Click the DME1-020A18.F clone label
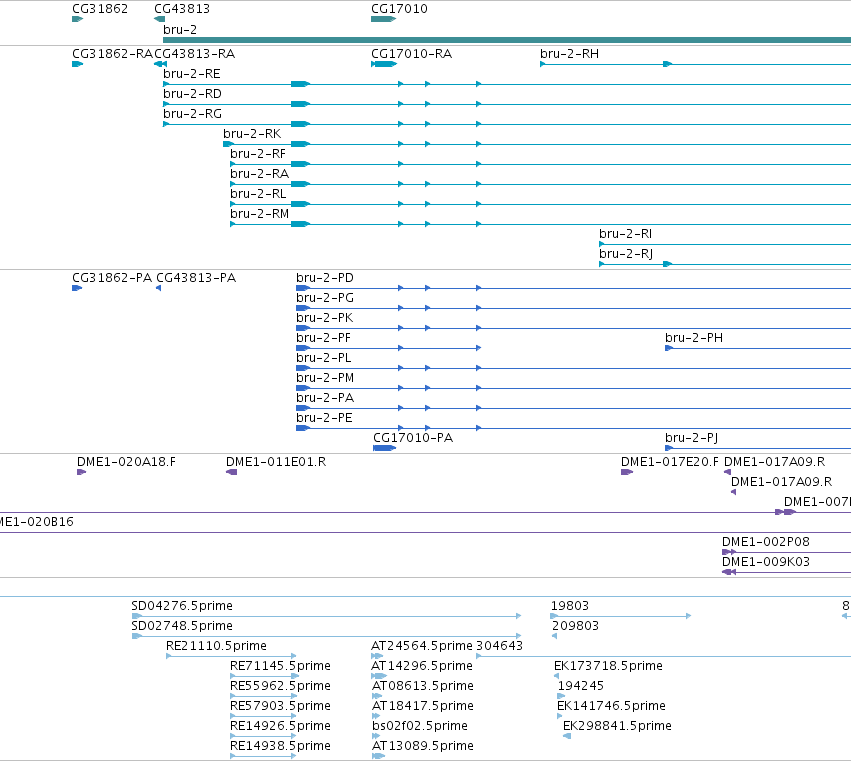The height and width of the screenshot is (761, 851). coord(126,462)
